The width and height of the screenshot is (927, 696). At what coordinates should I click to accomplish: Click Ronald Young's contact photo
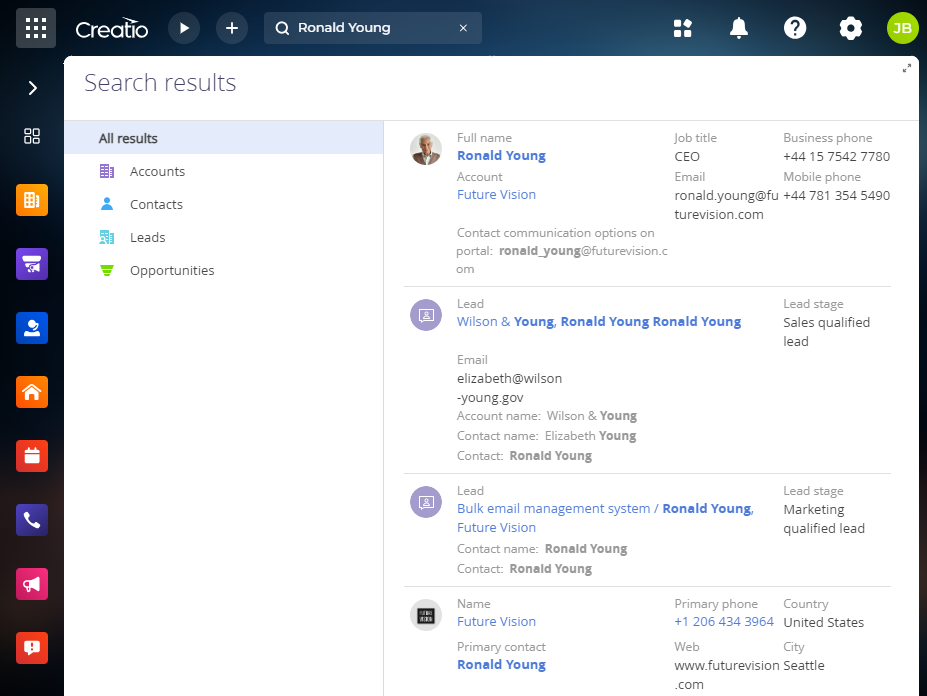(x=426, y=149)
